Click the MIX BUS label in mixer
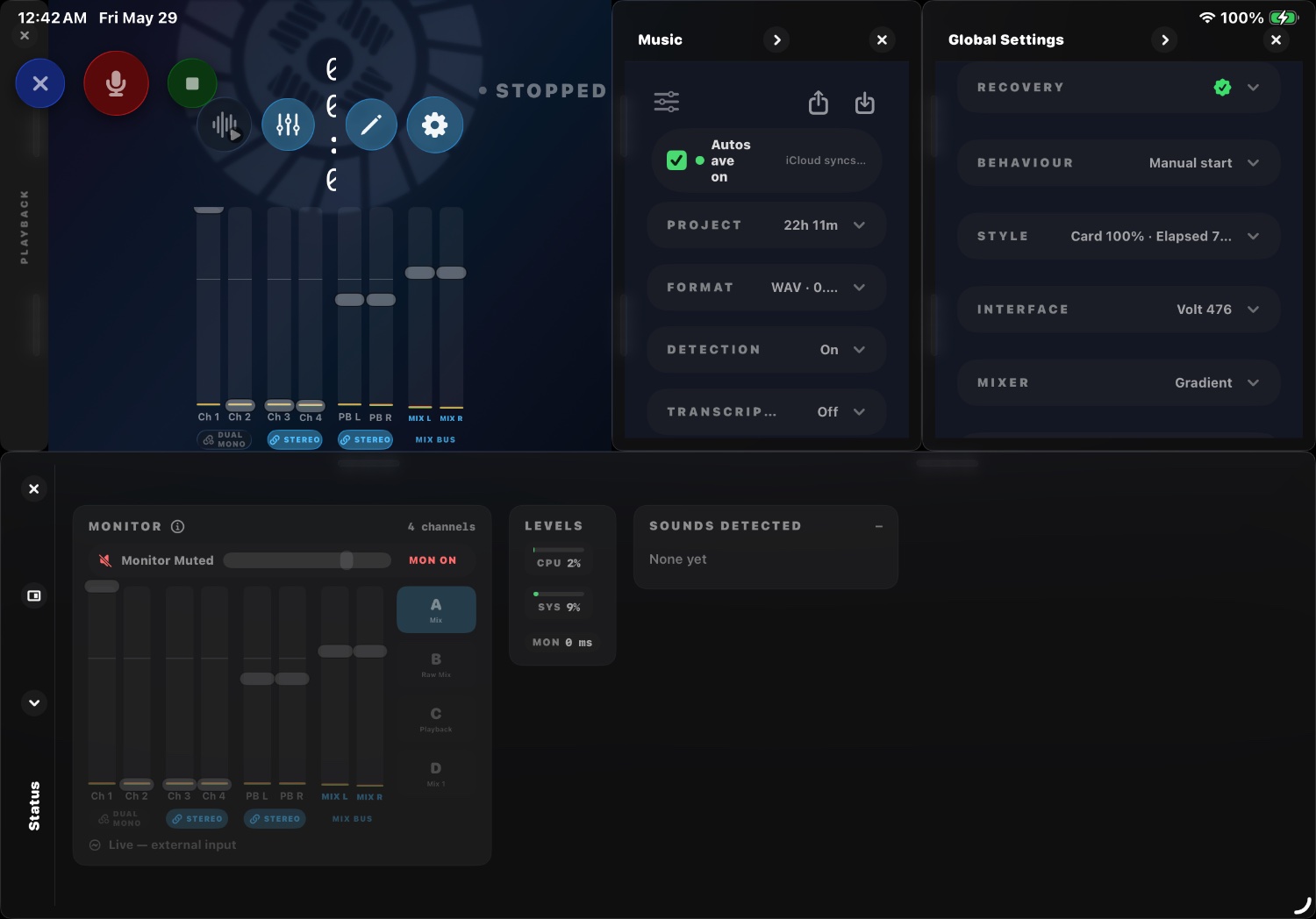 tap(435, 439)
